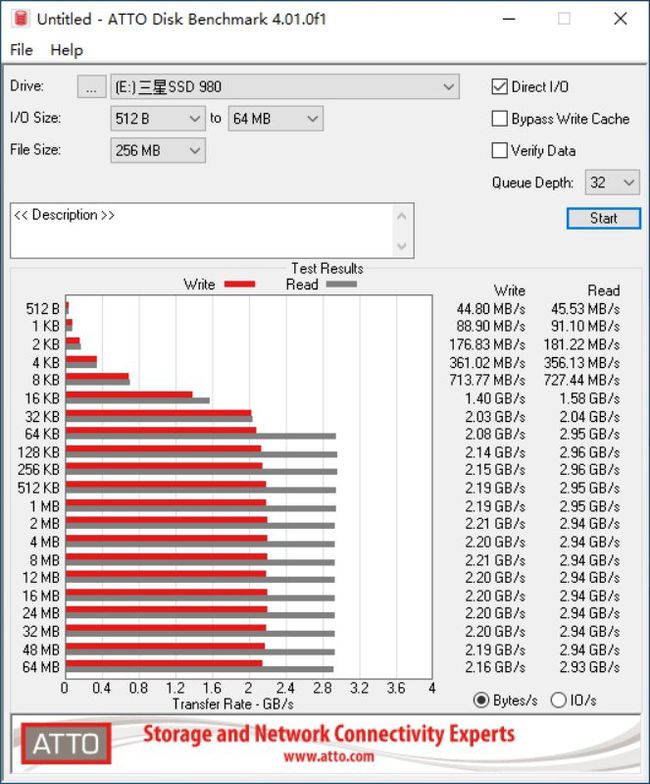Open the File Size 256 MB dropdown
Image resolution: width=650 pixels, height=784 pixels.
tap(158, 150)
